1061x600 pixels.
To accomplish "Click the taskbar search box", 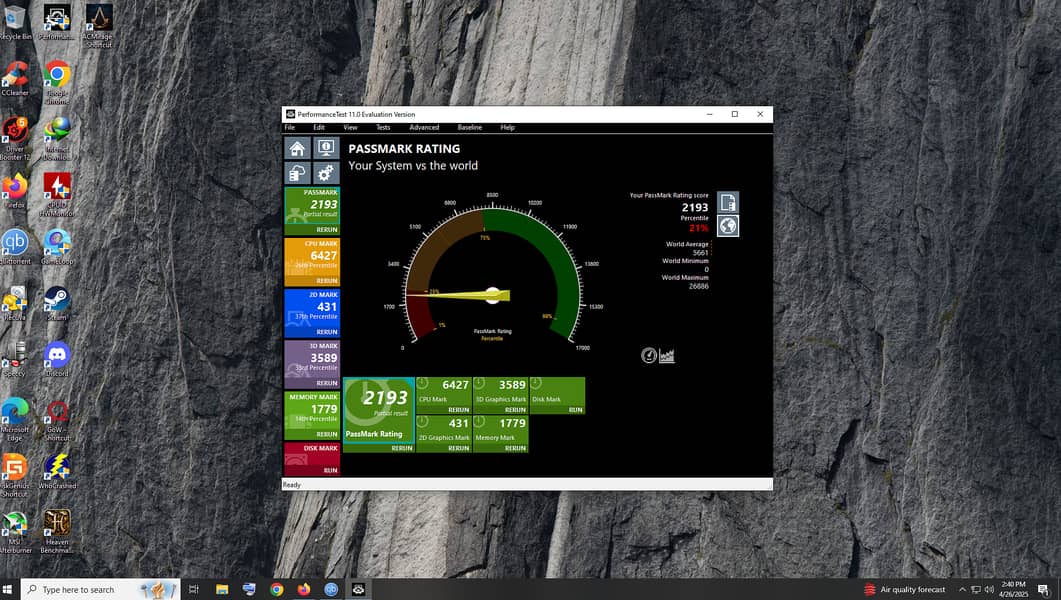I will (101, 589).
